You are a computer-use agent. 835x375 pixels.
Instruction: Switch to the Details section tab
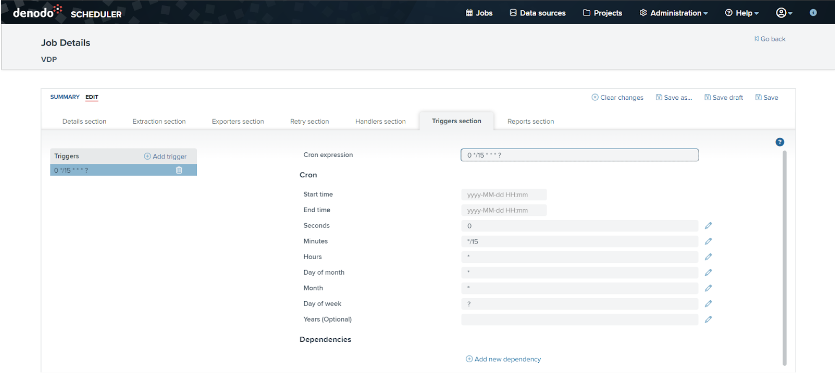coord(84,121)
